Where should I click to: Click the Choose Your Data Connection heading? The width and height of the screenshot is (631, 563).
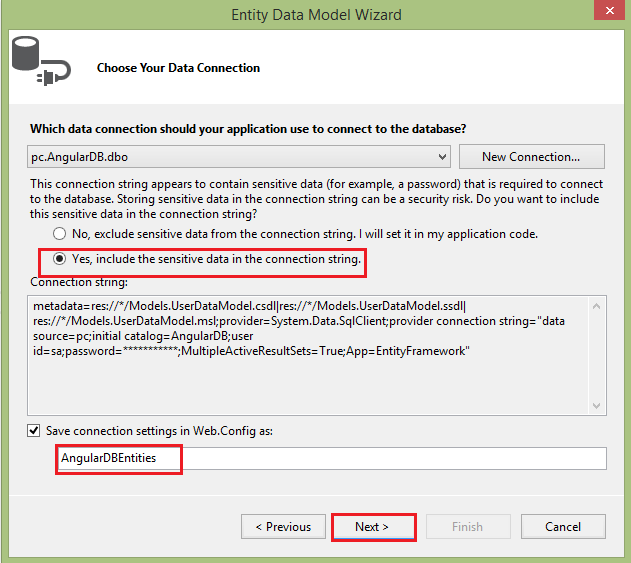click(178, 68)
